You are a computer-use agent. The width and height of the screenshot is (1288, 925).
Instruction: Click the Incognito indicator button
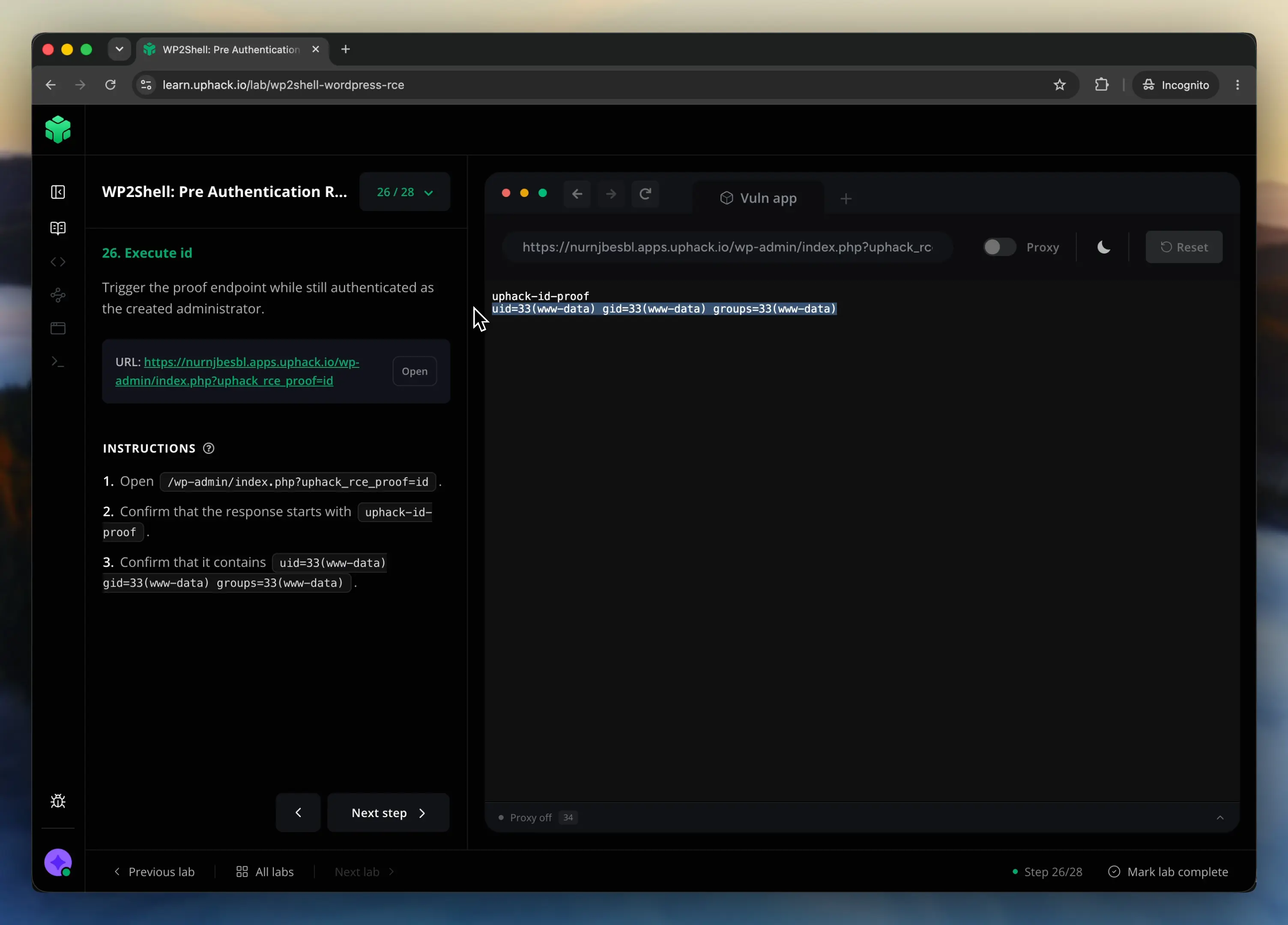tap(1175, 85)
